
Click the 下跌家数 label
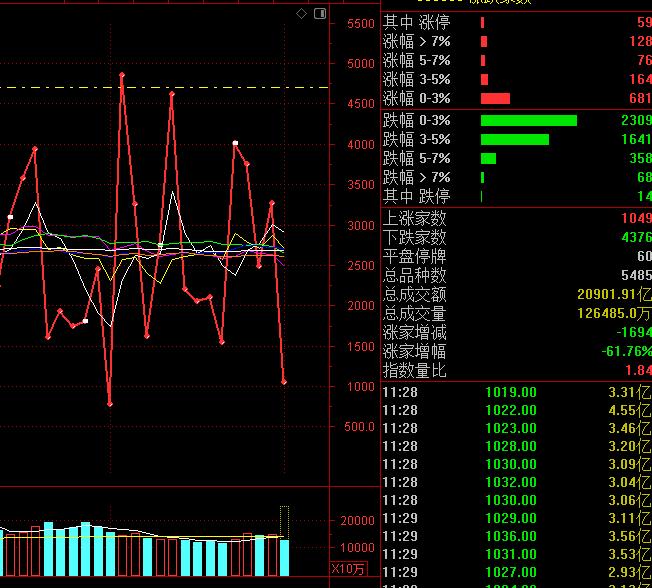tap(414, 237)
